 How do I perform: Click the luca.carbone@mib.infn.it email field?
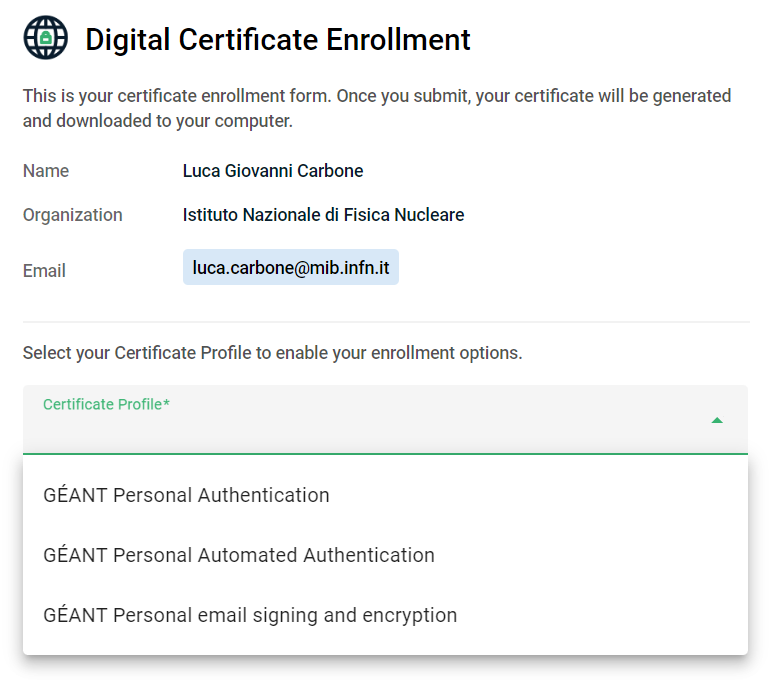pyautogui.click(x=291, y=267)
